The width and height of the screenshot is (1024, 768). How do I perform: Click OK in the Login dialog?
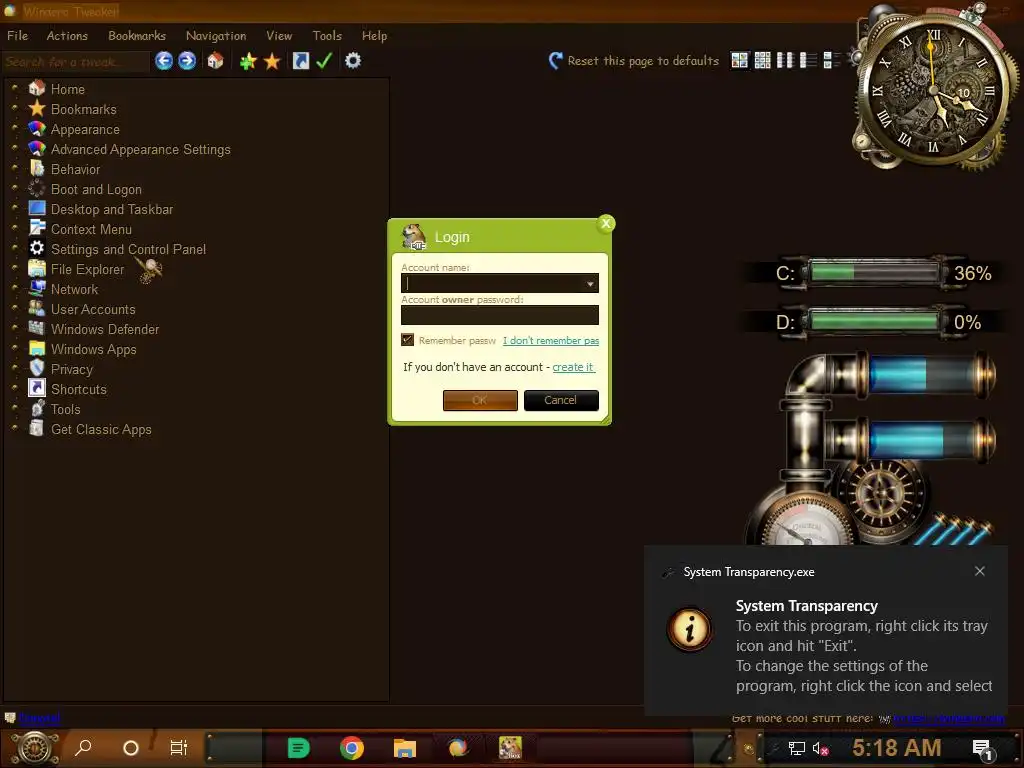(480, 400)
